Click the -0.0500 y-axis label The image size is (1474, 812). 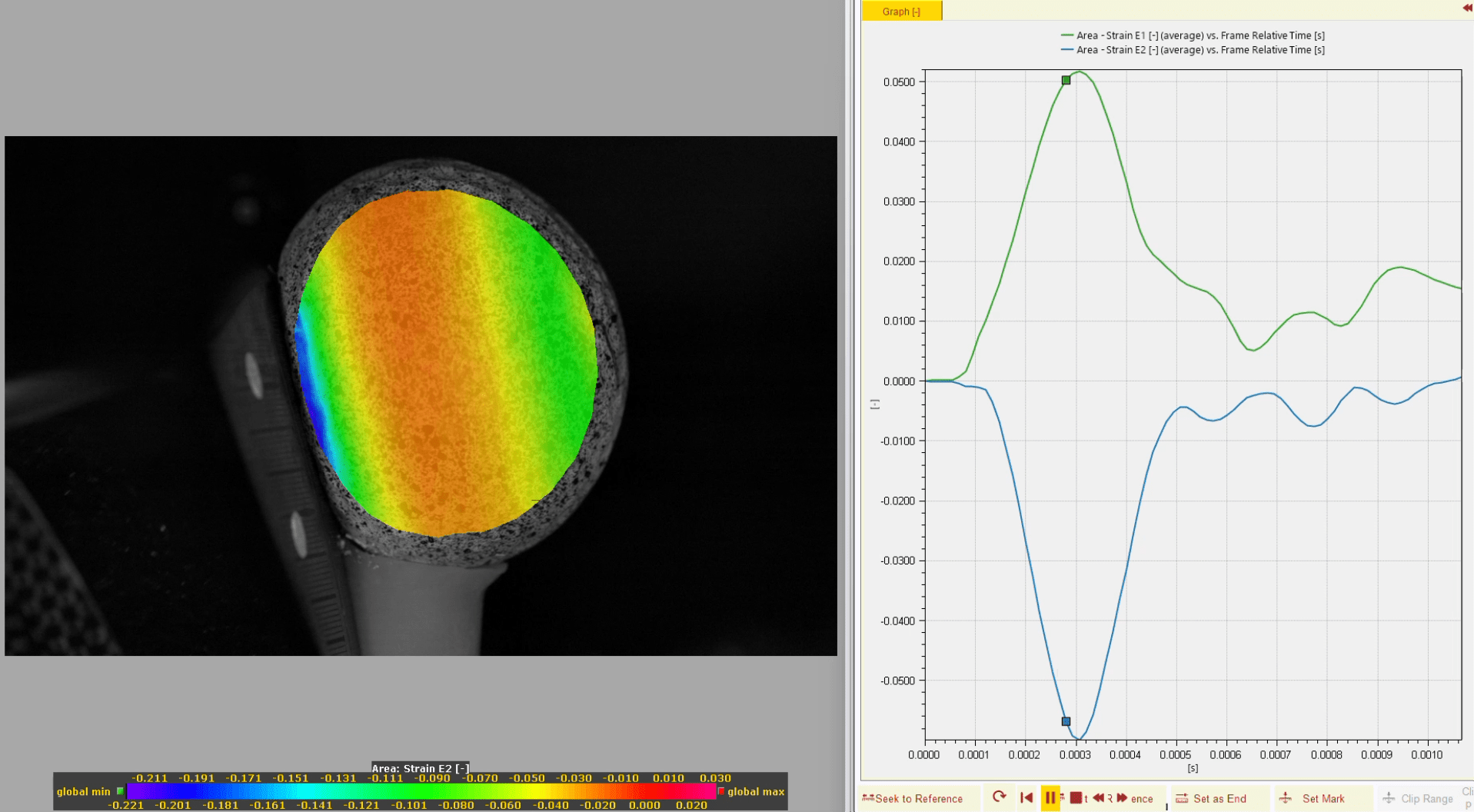point(897,681)
